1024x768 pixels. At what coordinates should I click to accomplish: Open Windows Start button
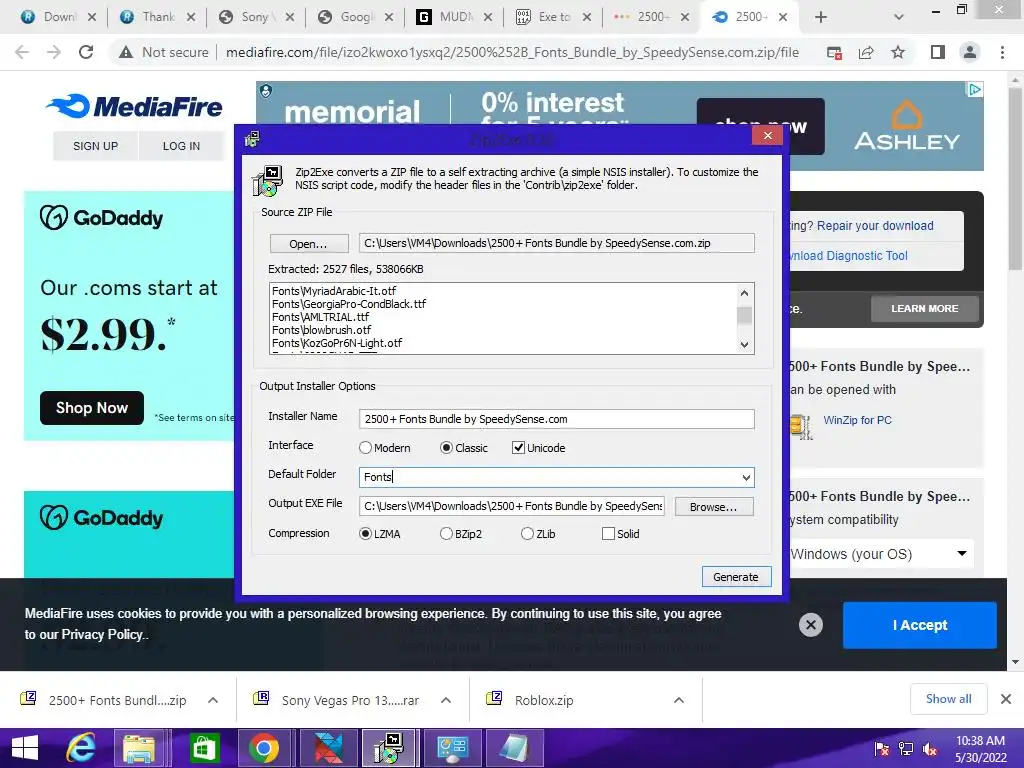pyautogui.click(x=25, y=748)
